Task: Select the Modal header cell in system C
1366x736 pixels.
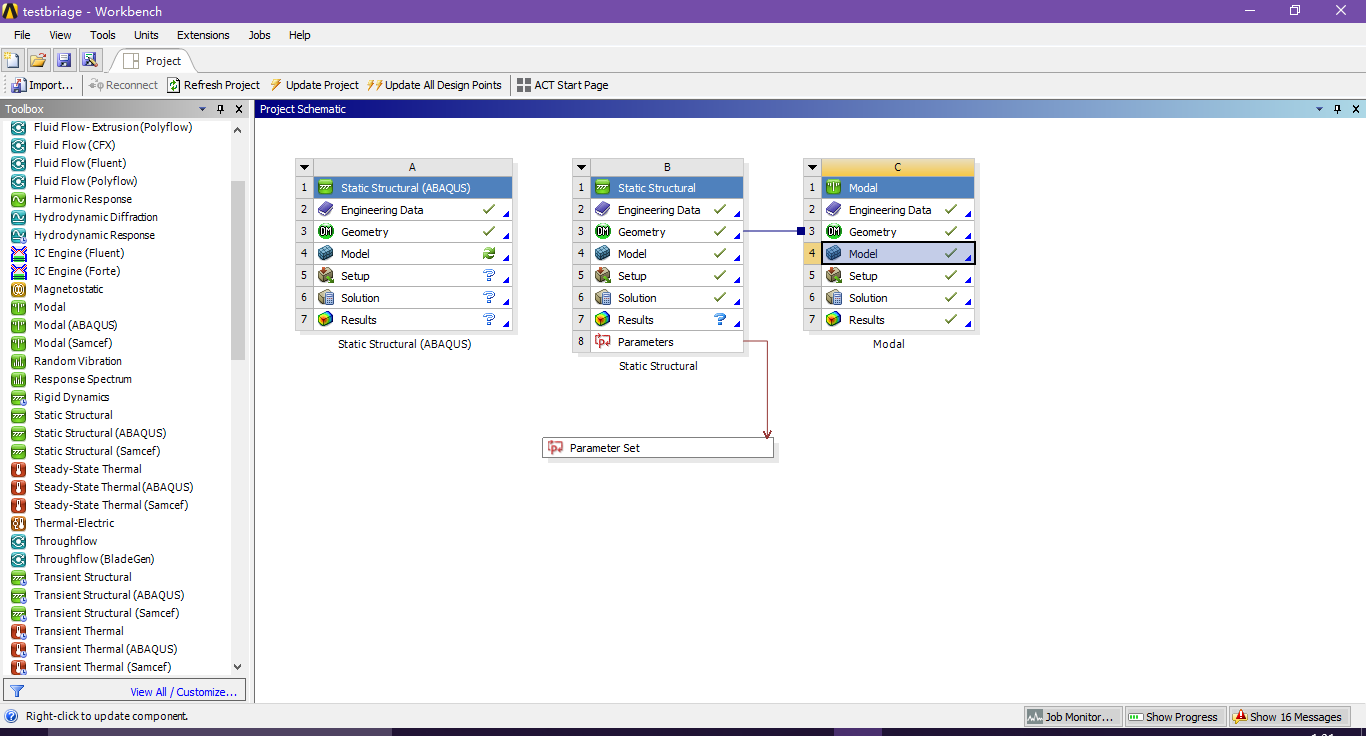Action: coord(898,188)
